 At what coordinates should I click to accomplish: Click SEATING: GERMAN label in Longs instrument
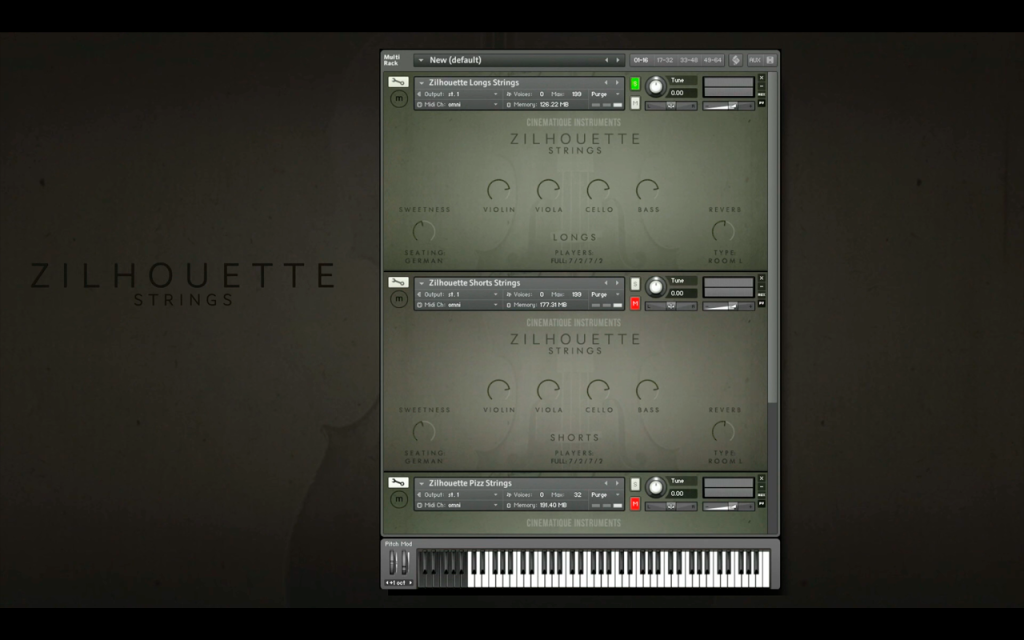424,257
